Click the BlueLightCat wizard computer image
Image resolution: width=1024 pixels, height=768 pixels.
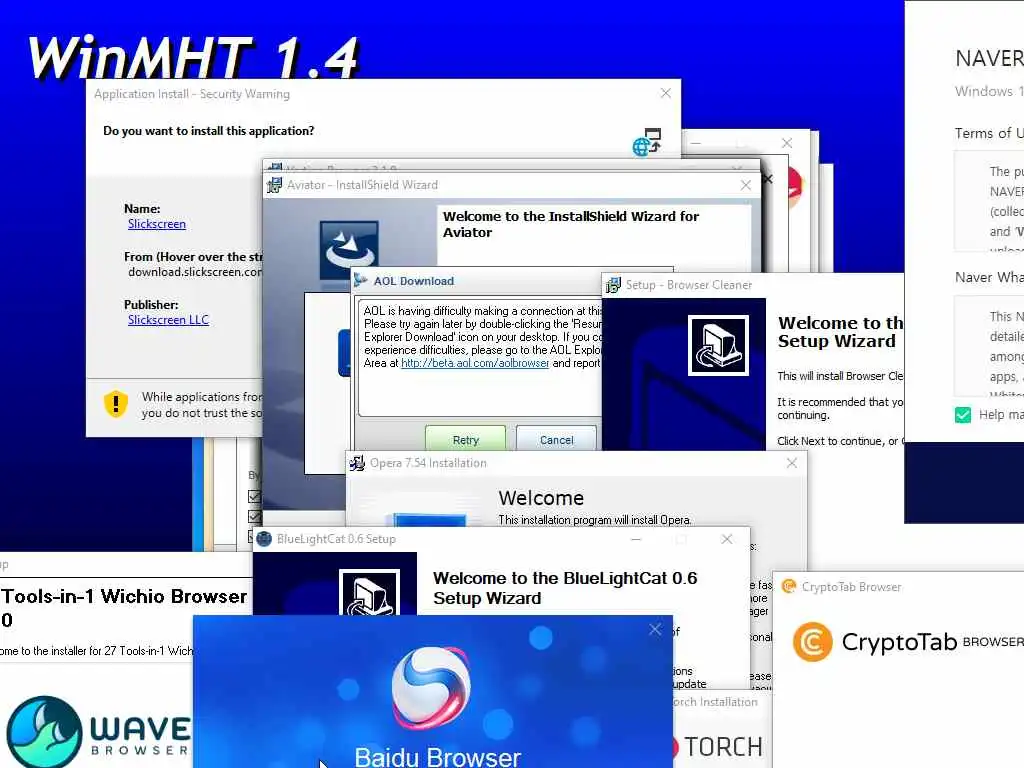tap(369, 592)
